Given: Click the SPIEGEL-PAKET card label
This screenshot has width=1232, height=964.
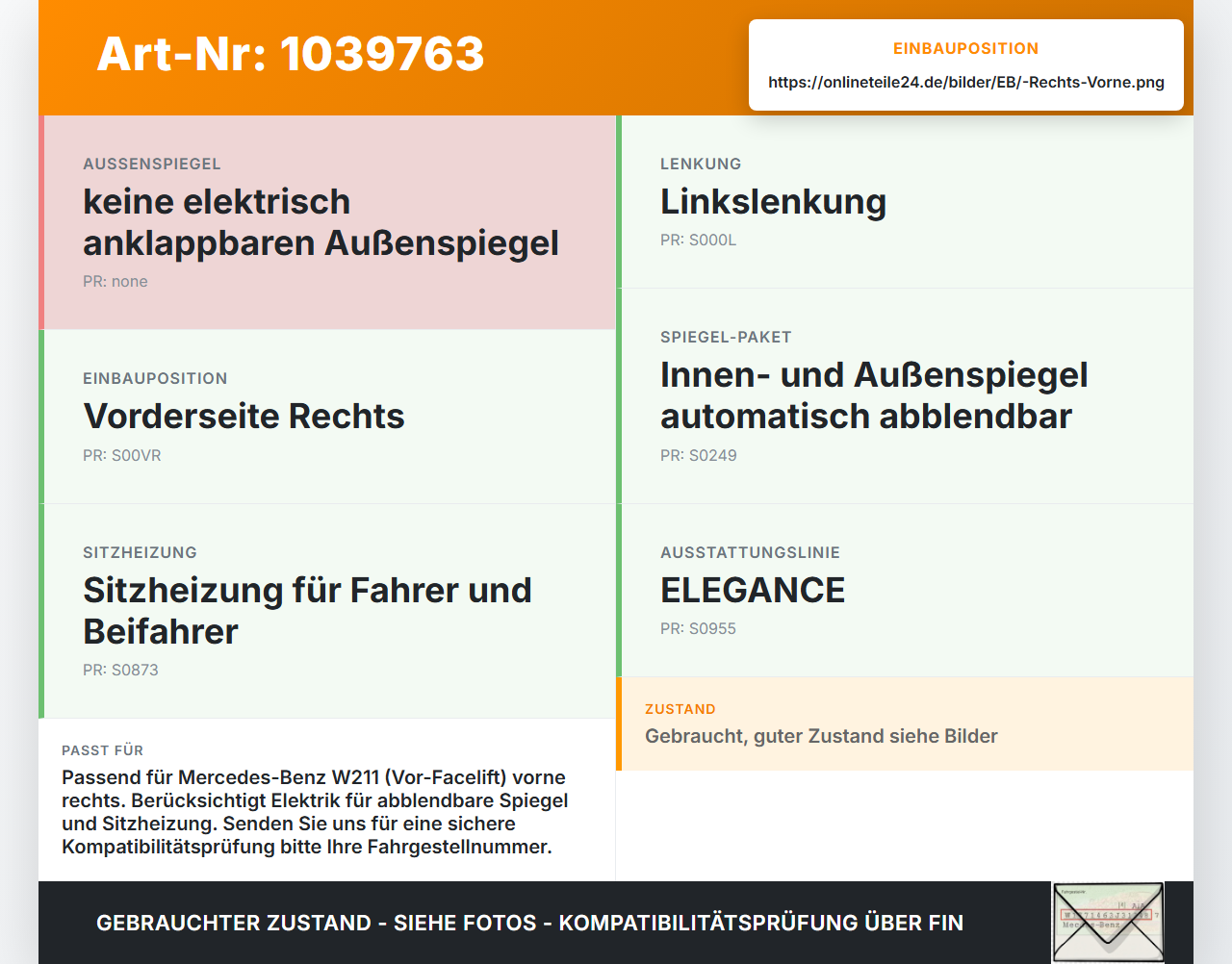Looking at the screenshot, I should (726, 337).
